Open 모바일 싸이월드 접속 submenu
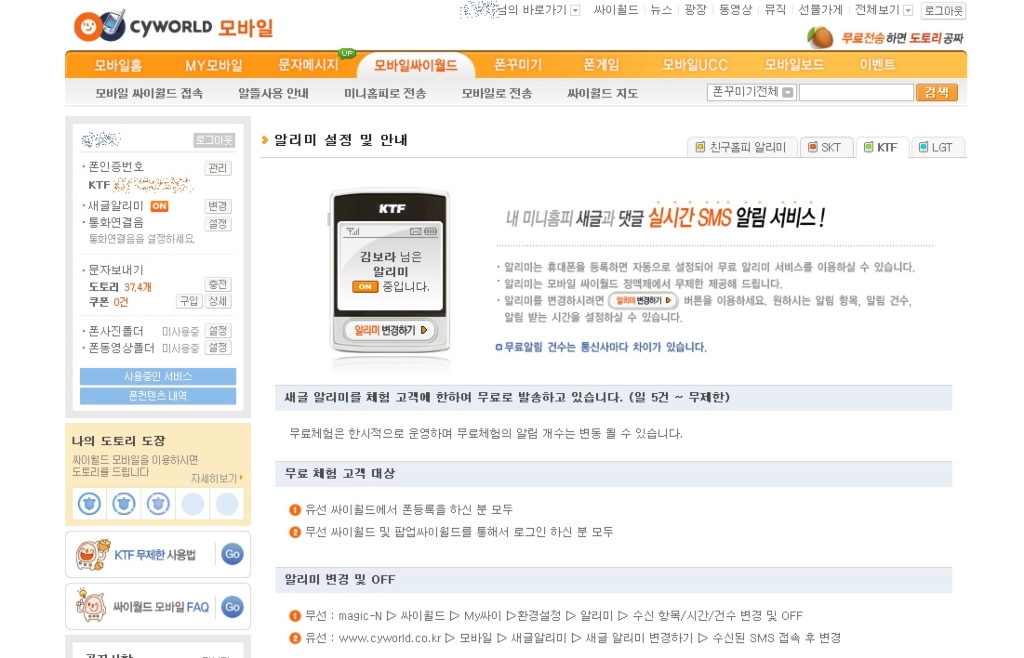The height and width of the screenshot is (658, 1024). [149, 93]
